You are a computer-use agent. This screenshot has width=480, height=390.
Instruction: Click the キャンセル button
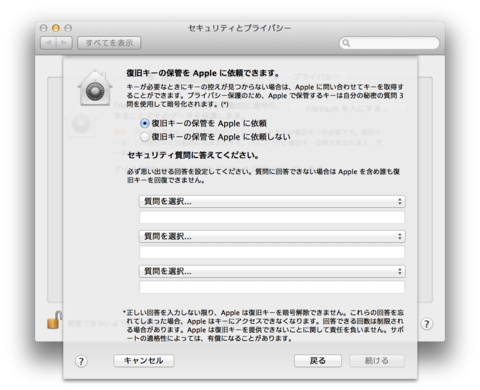[x=144, y=361]
